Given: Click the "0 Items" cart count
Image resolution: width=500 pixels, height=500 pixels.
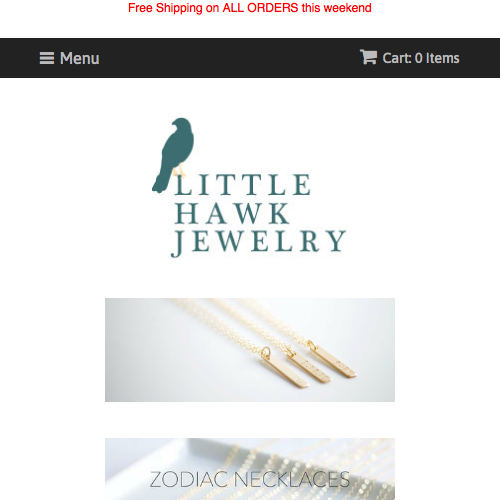Looking at the screenshot, I should tap(437, 58).
